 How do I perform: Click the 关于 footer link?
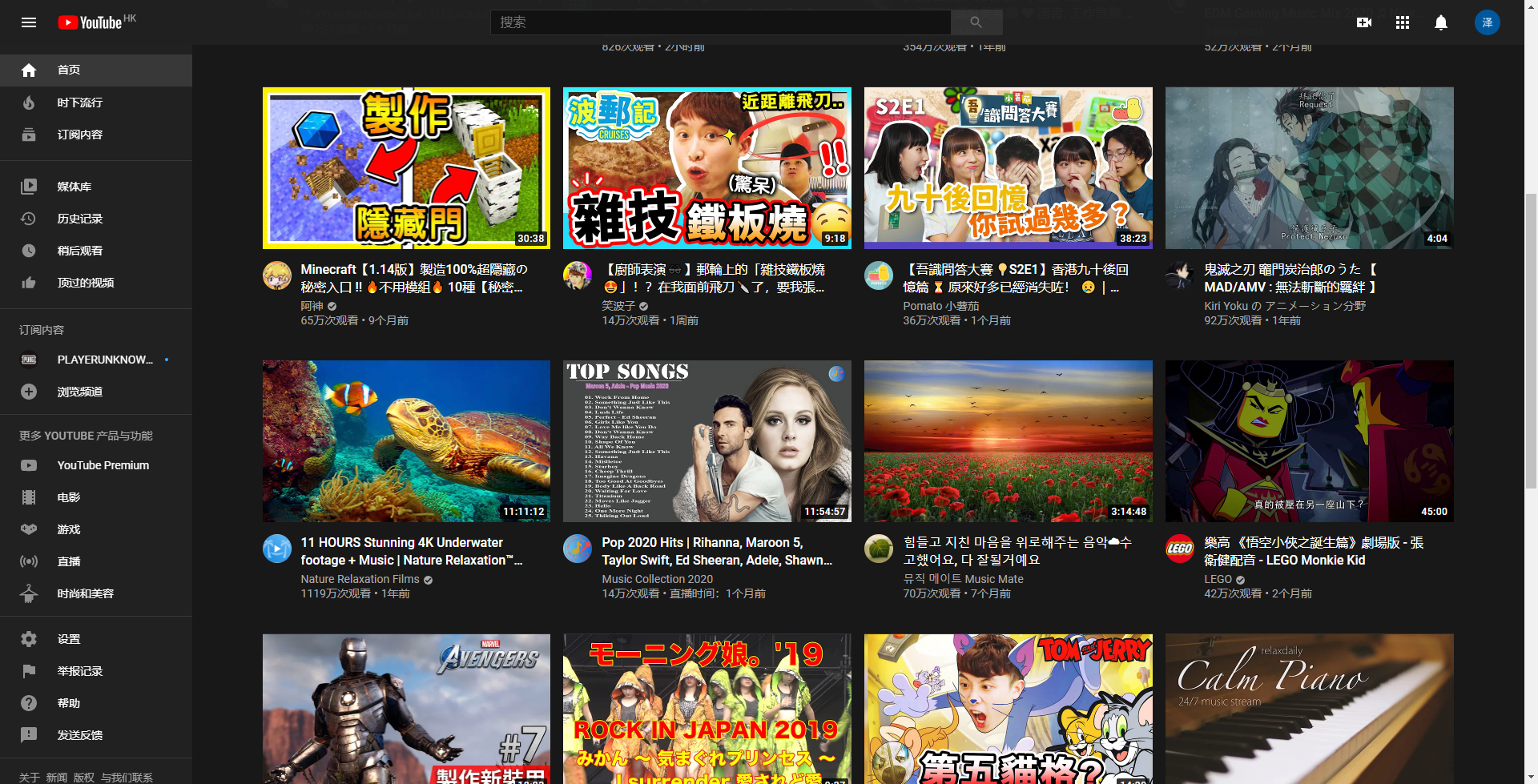(x=30, y=778)
